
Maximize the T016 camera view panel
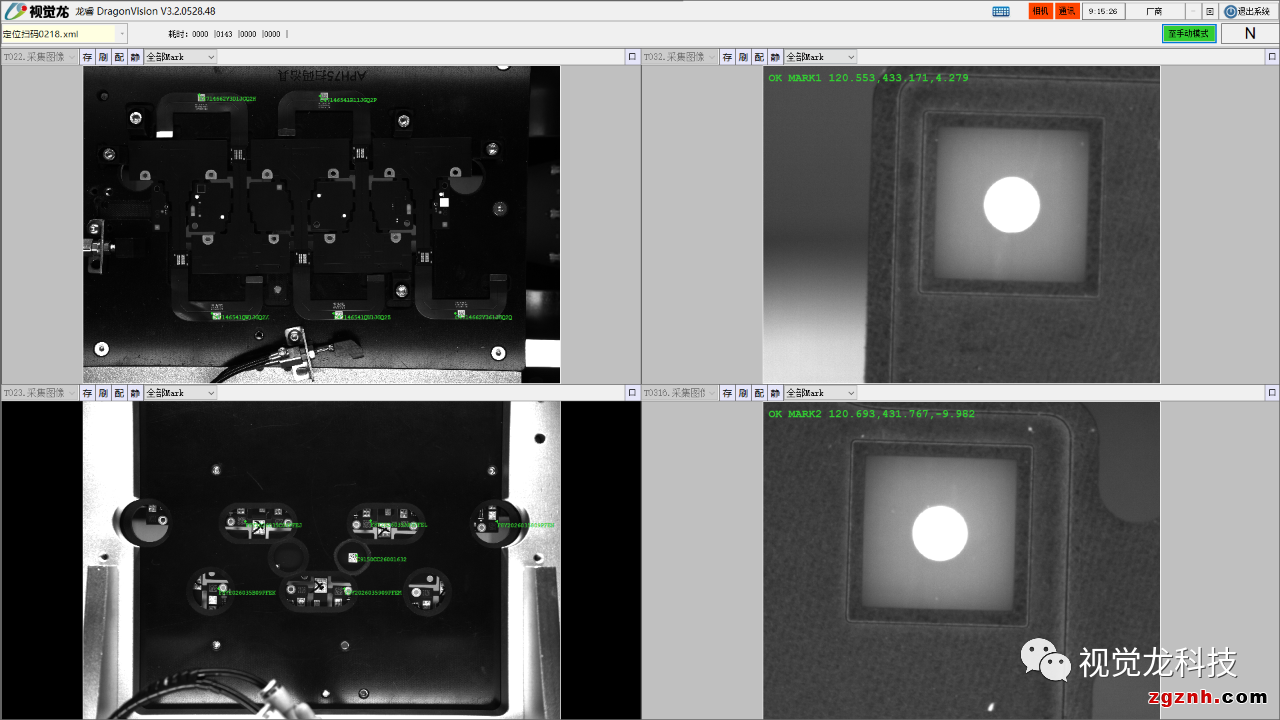pos(1272,393)
